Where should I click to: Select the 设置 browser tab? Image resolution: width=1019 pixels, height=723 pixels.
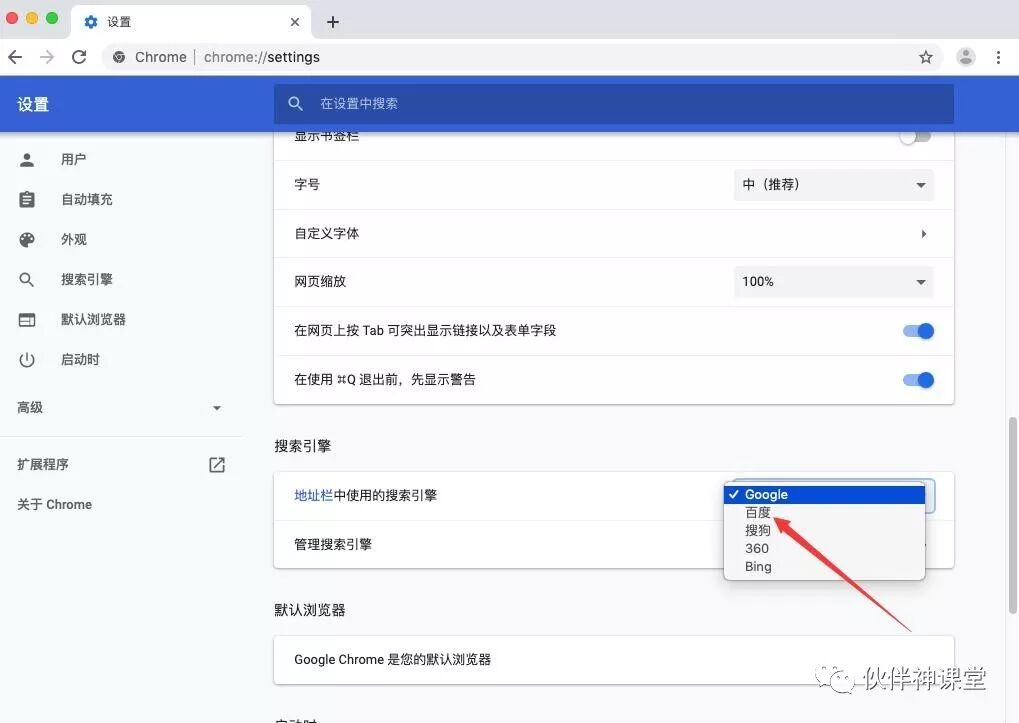[x=190, y=22]
